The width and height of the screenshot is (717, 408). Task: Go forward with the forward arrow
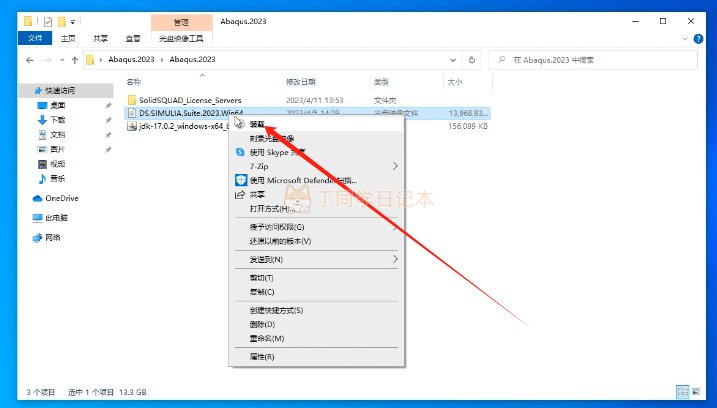coord(47,60)
